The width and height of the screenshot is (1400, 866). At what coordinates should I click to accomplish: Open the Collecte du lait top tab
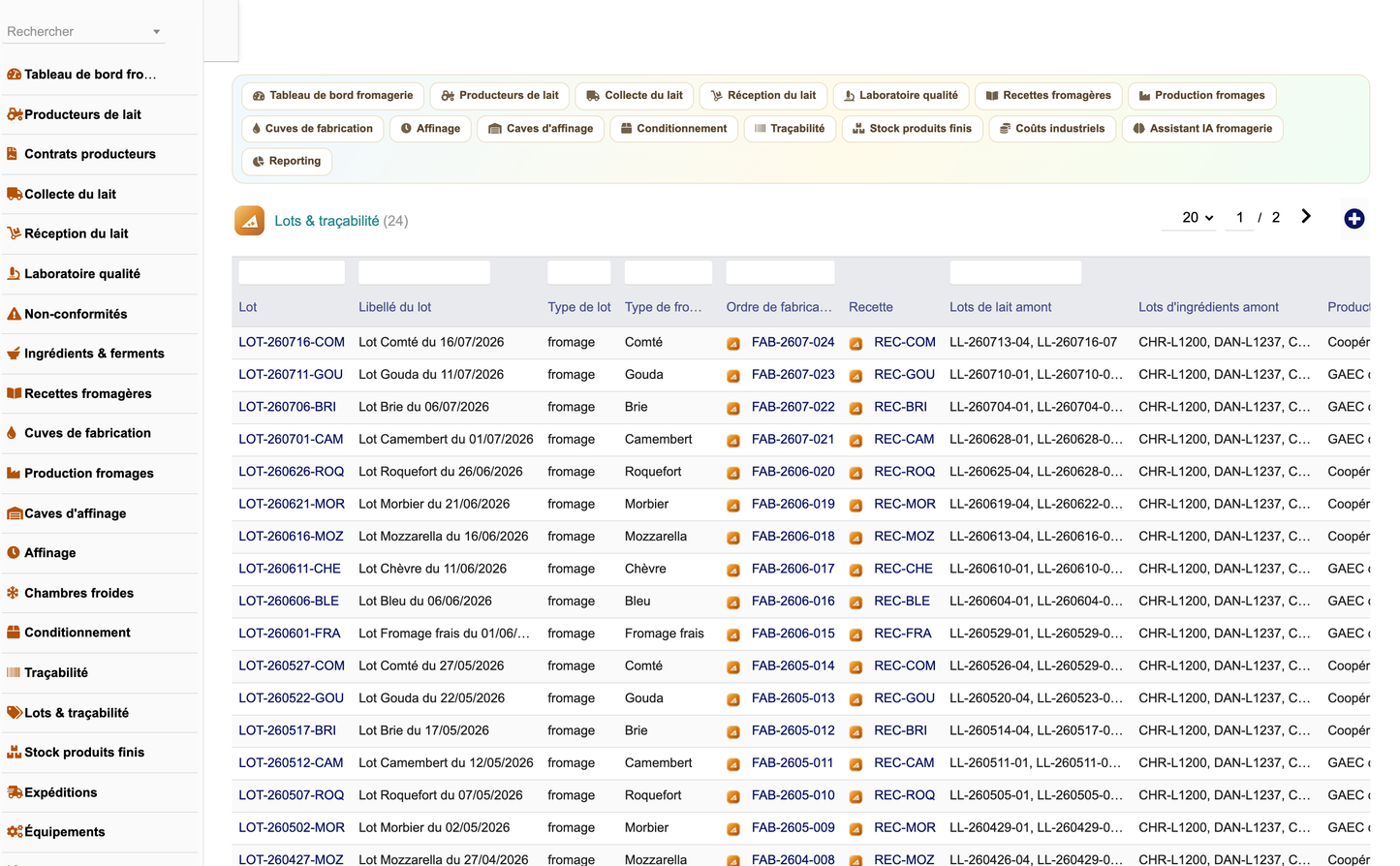pos(635,96)
